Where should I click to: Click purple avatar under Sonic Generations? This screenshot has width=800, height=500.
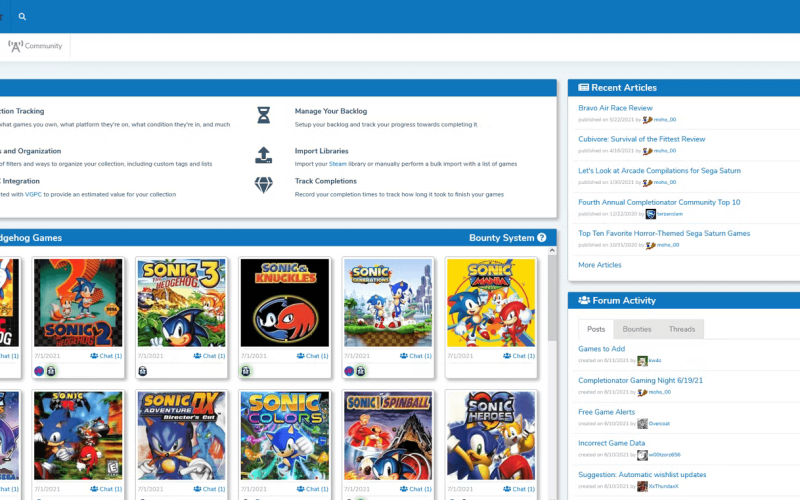pyautogui.click(x=349, y=371)
